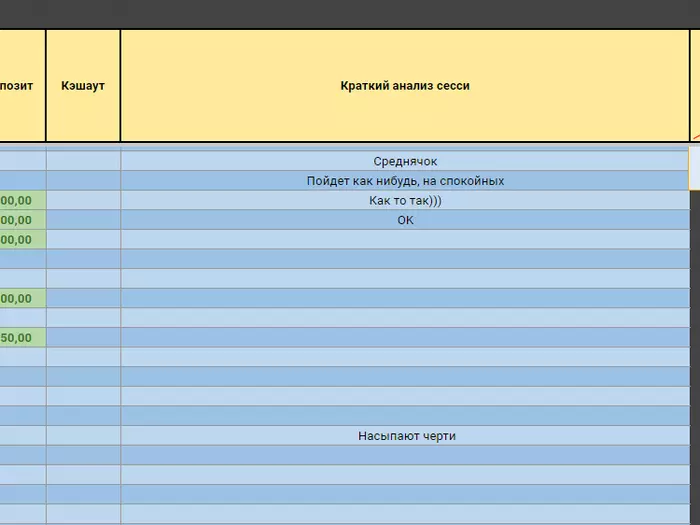The image size is (700, 525).
Task: Select the partially visible Депозит header cell
Action: point(22,86)
